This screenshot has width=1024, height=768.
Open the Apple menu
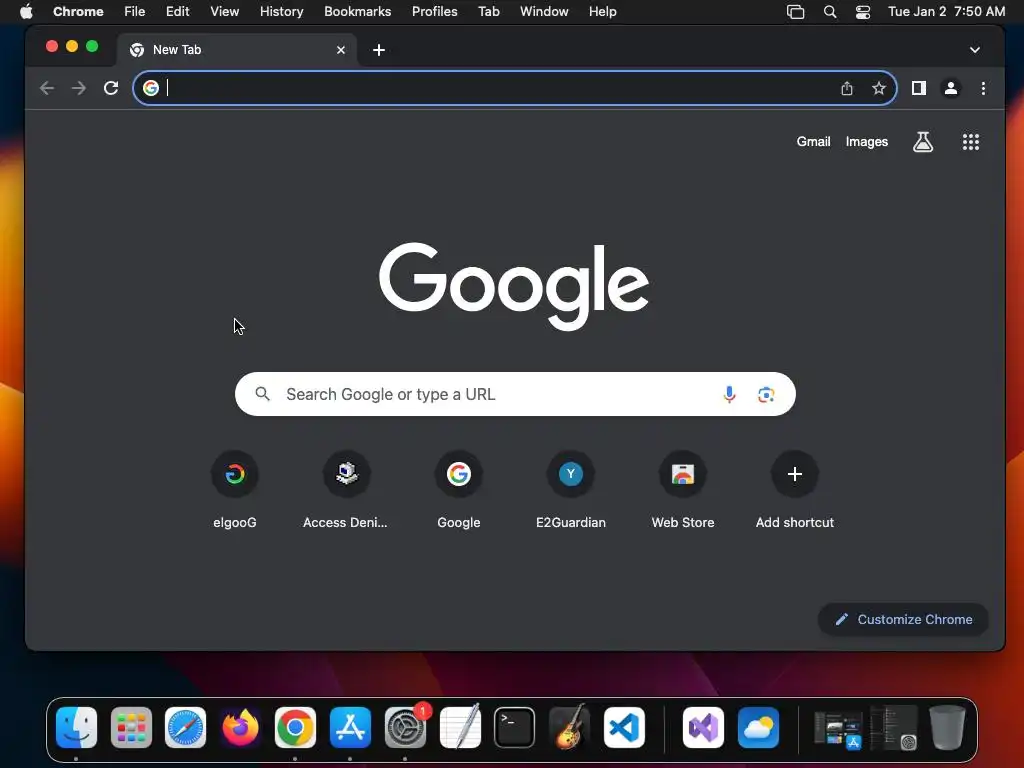coord(26,12)
